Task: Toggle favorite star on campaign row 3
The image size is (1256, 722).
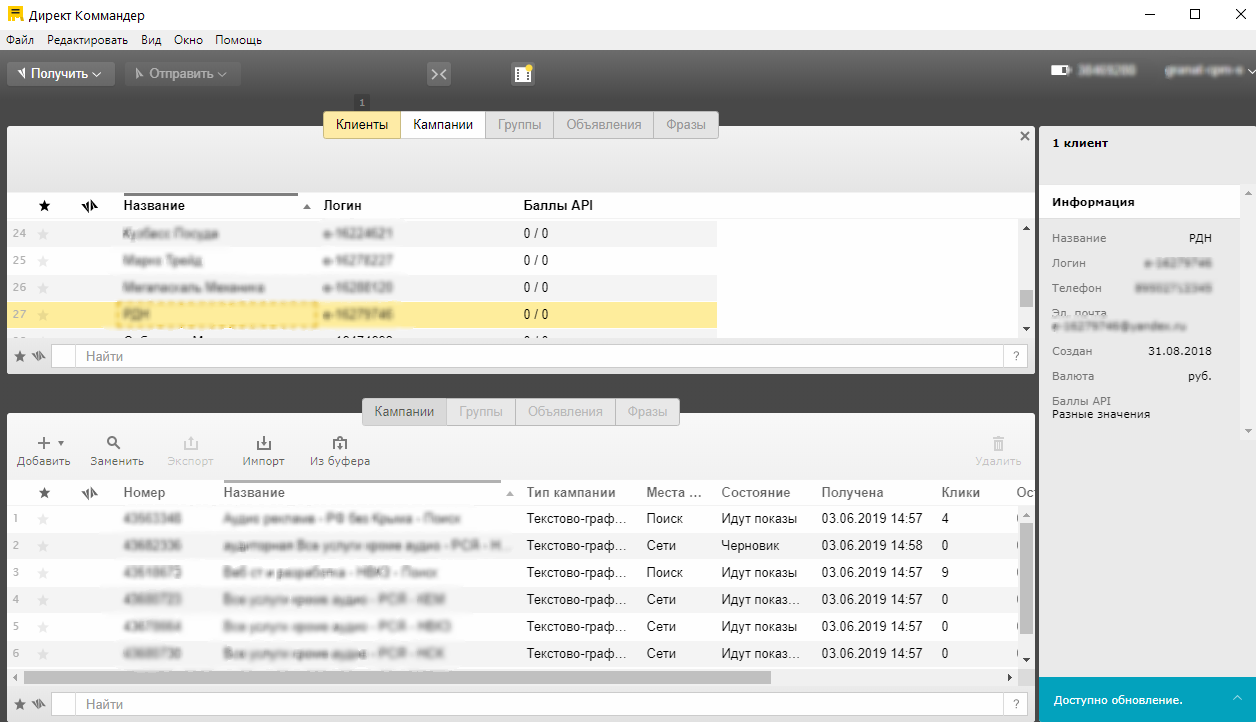Action: coord(43,573)
